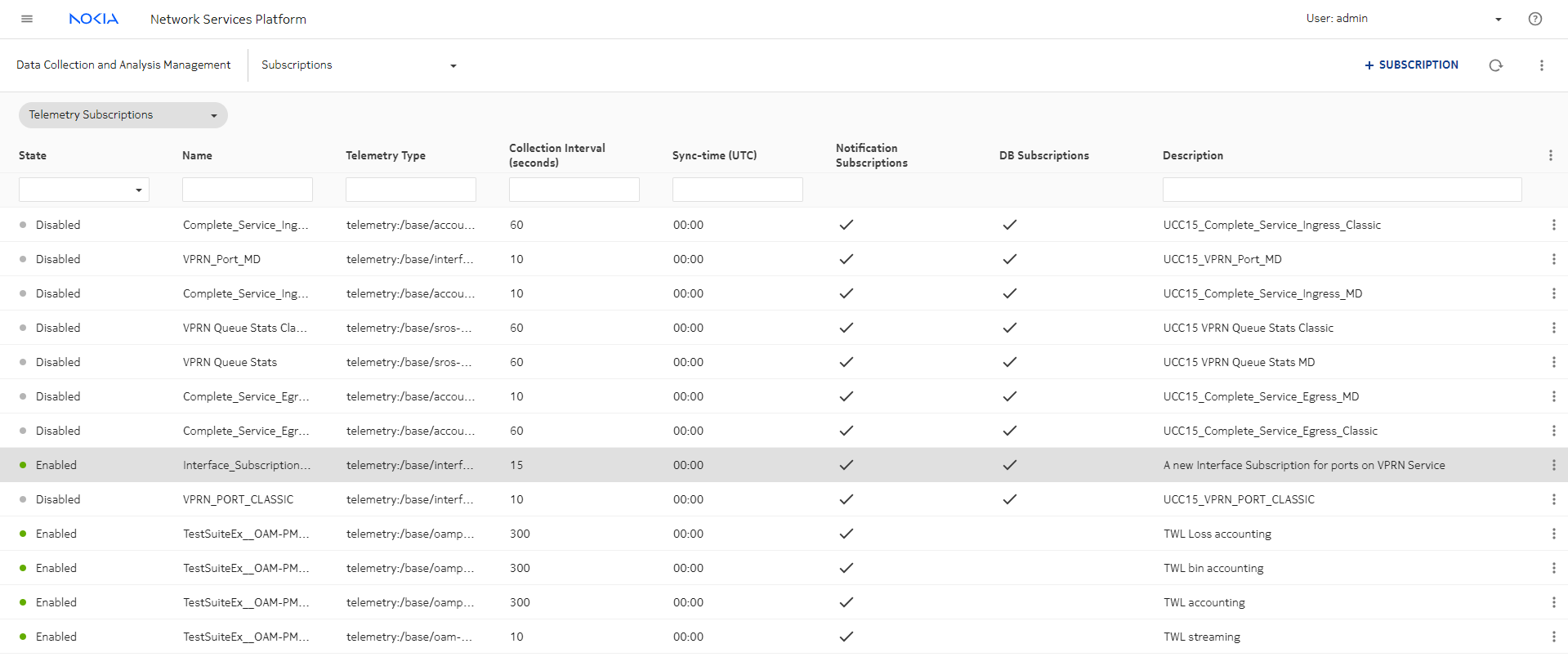Open row actions for TWL streaming subscription
This screenshot has height=666, width=1568.
[x=1552, y=637]
